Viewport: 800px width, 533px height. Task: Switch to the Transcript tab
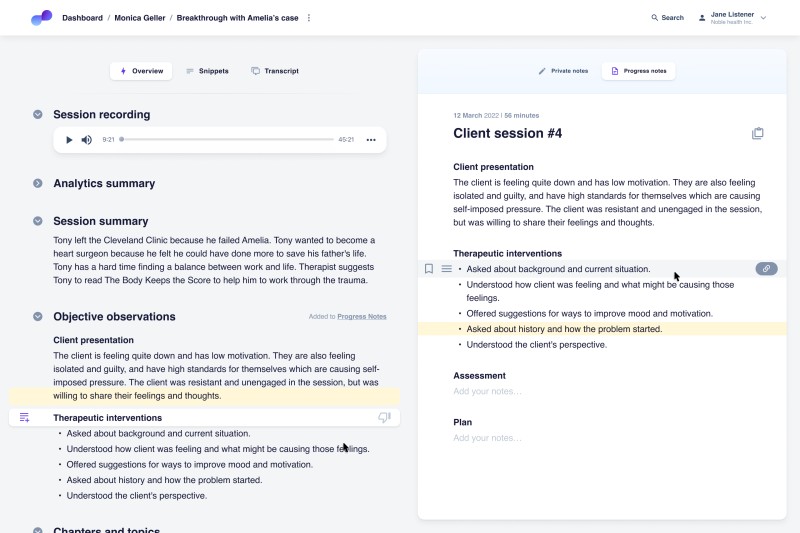tap(275, 71)
